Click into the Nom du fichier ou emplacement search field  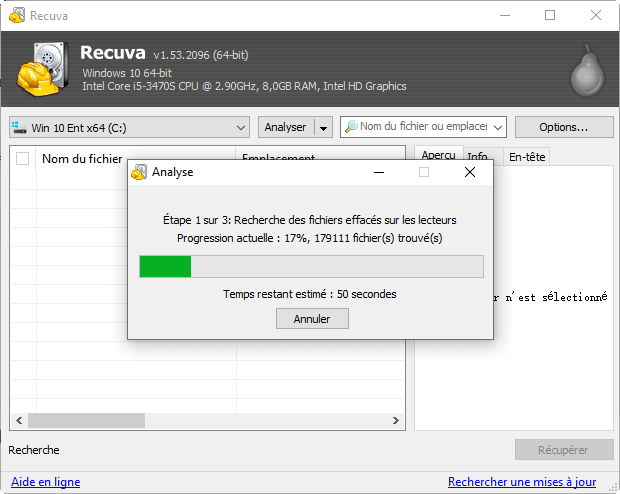(423, 127)
